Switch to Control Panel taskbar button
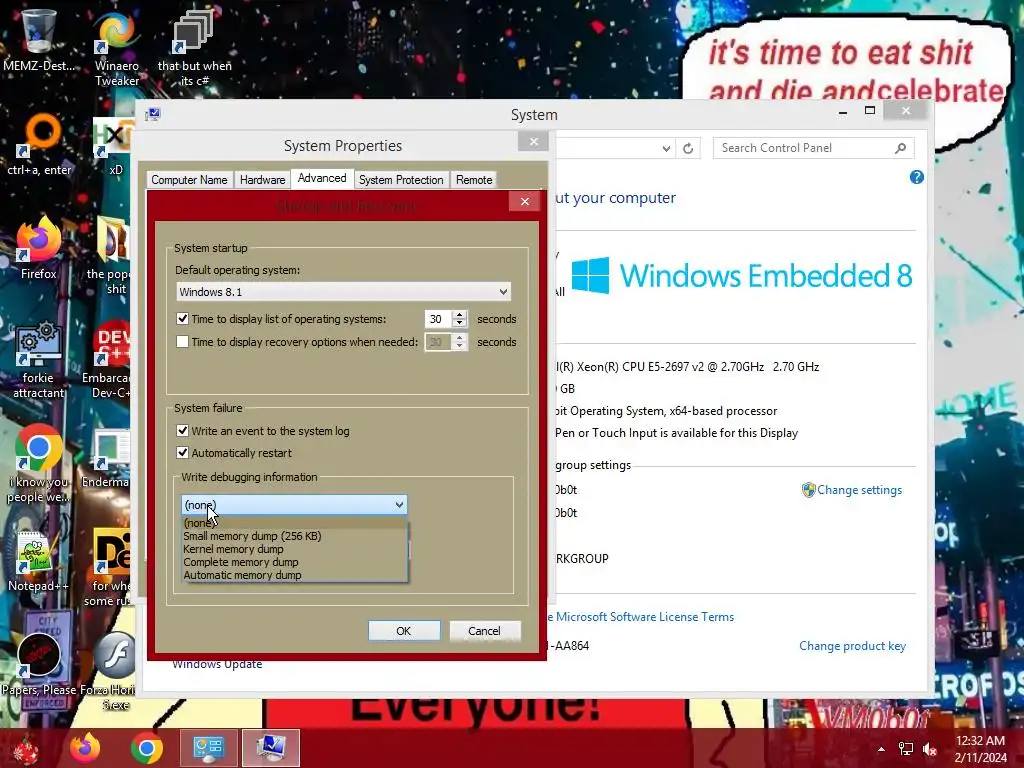 [x=209, y=748]
